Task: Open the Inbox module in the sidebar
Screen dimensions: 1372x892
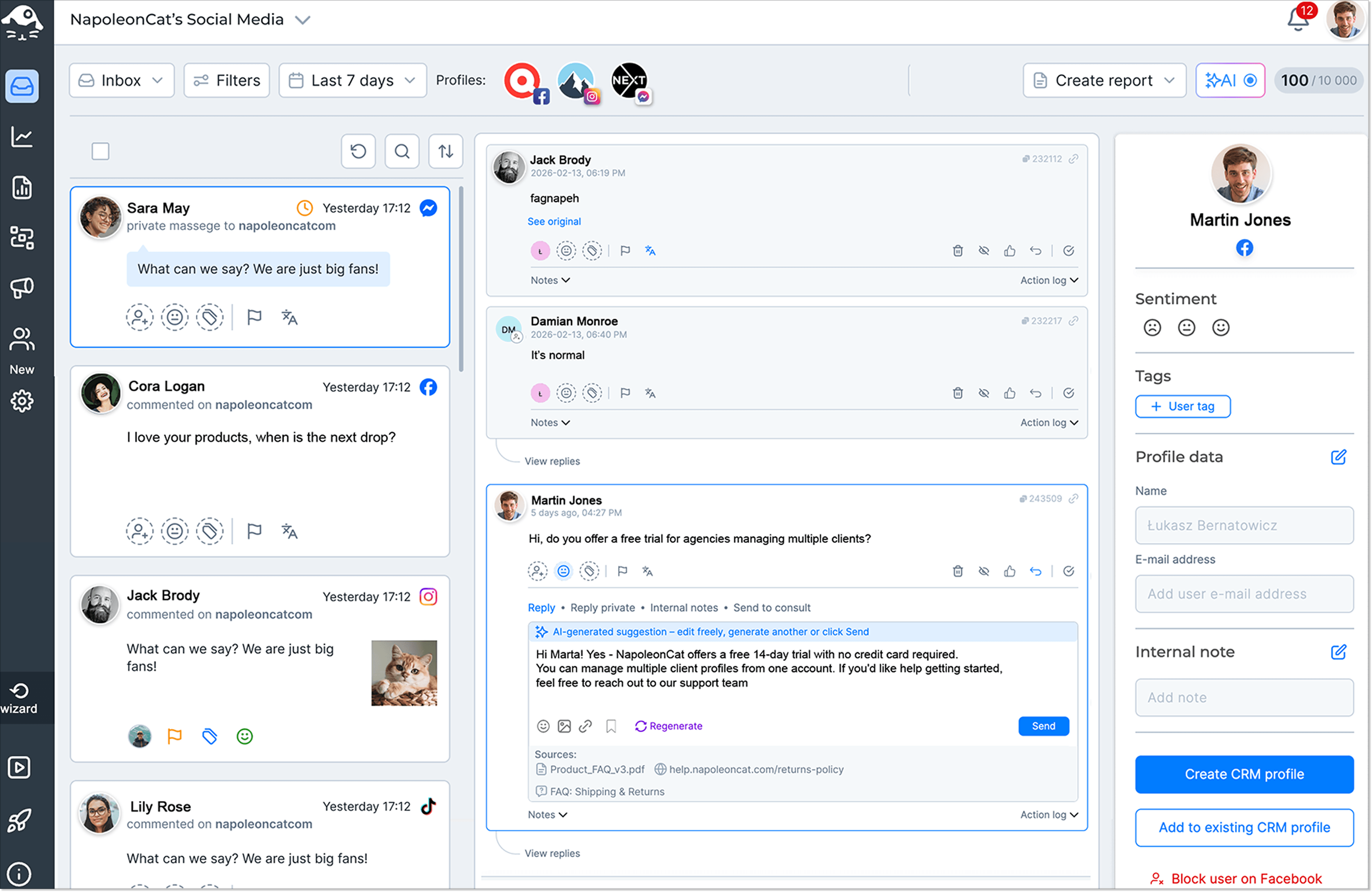Action: 22,86
